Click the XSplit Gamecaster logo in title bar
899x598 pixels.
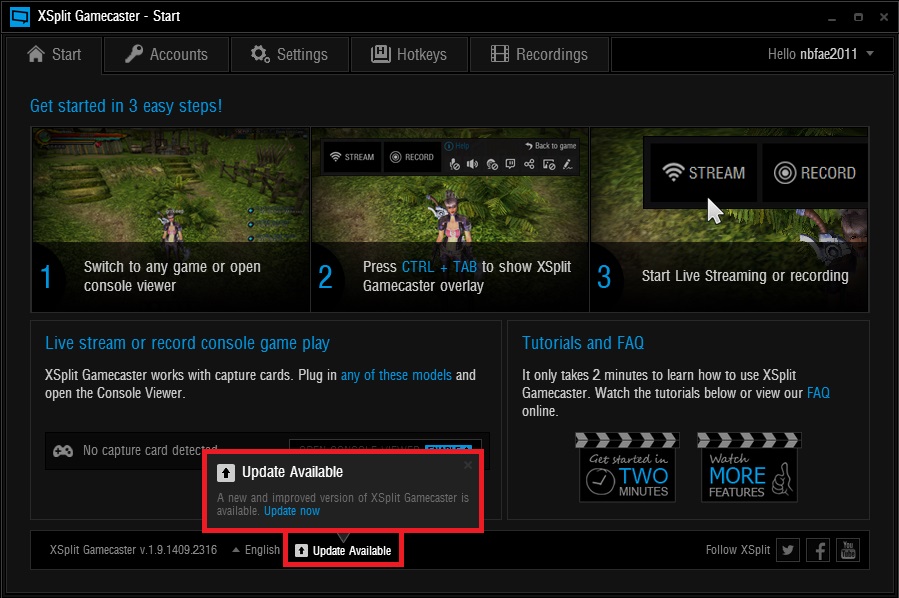click(20, 17)
